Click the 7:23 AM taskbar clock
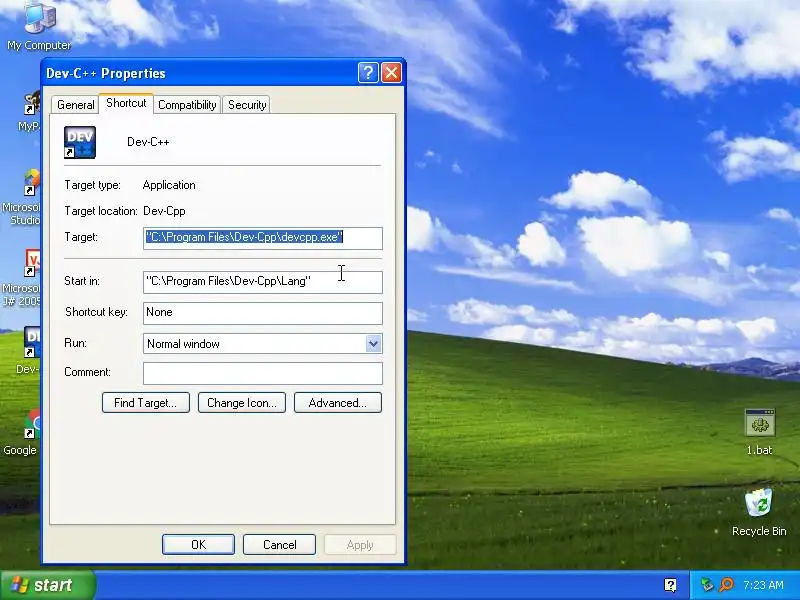The width and height of the screenshot is (800, 600). click(763, 585)
